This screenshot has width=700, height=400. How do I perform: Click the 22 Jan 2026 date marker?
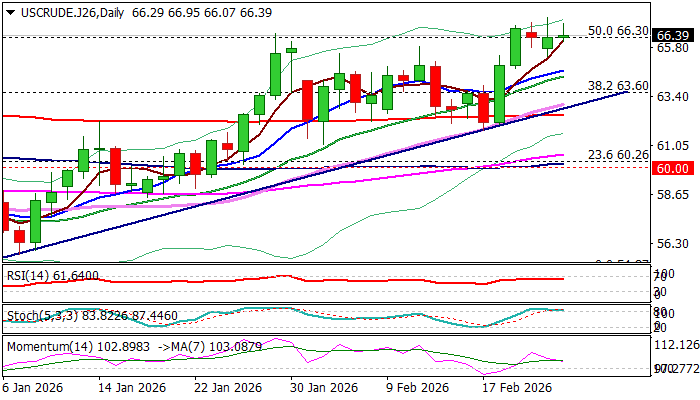click(228, 388)
